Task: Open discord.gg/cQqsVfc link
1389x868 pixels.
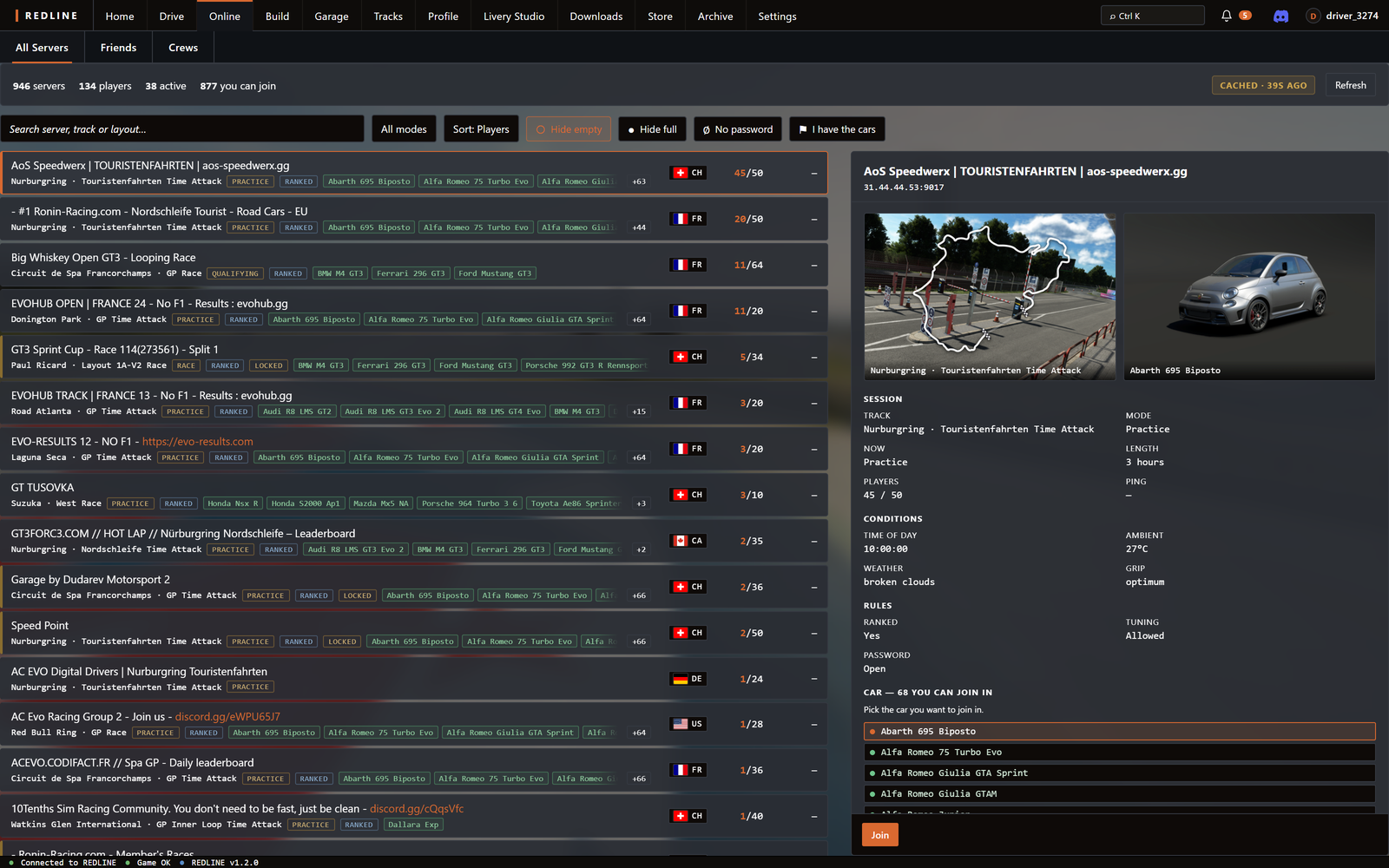Action: point(417,809)
